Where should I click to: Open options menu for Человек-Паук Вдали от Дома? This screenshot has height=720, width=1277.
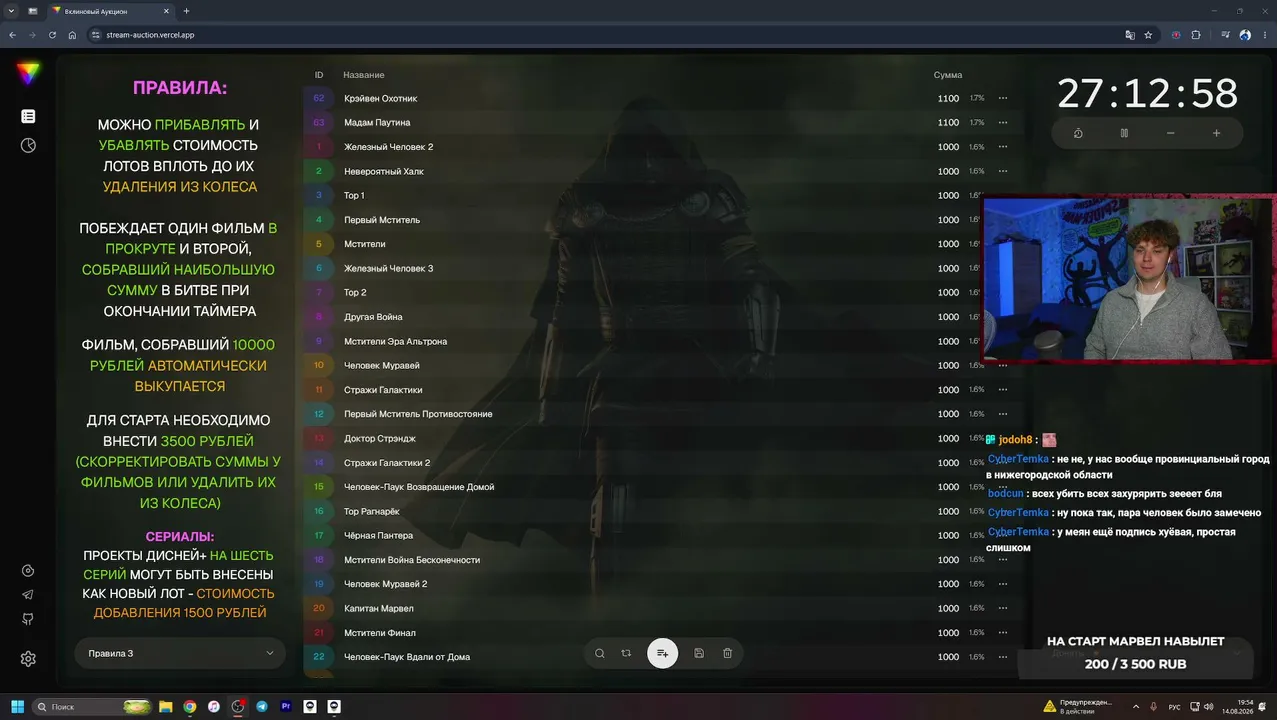pyautogui.click(x=1003, y=657)
